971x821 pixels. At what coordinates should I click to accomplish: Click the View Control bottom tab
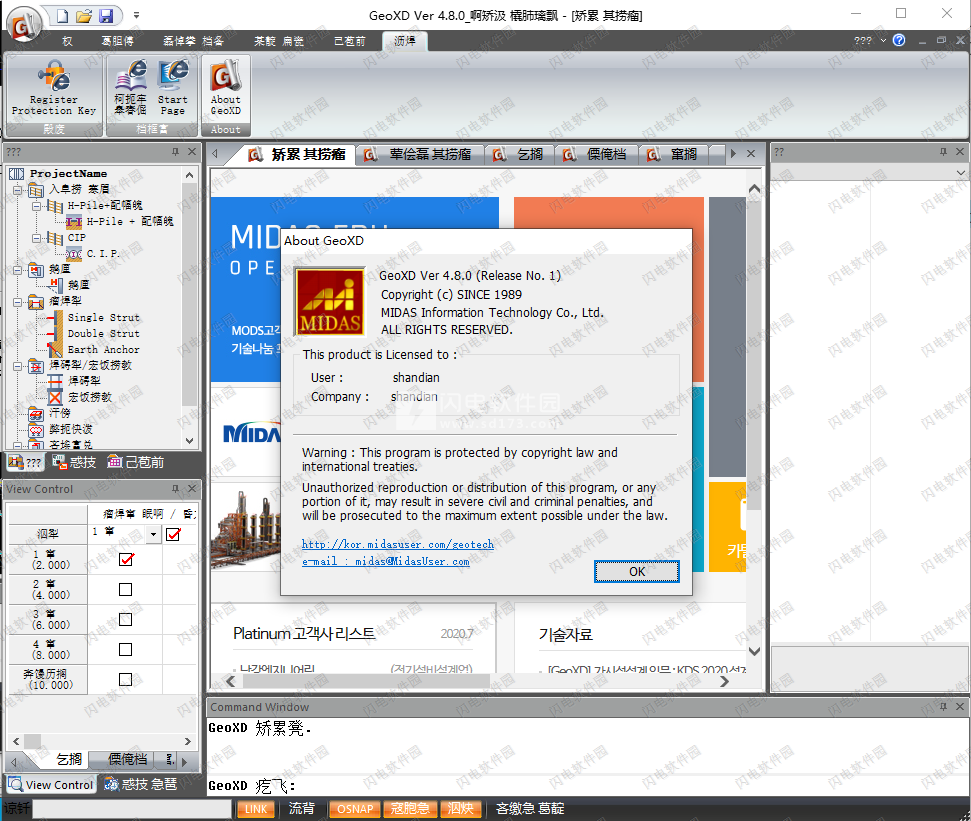click(x=51, y=784)
